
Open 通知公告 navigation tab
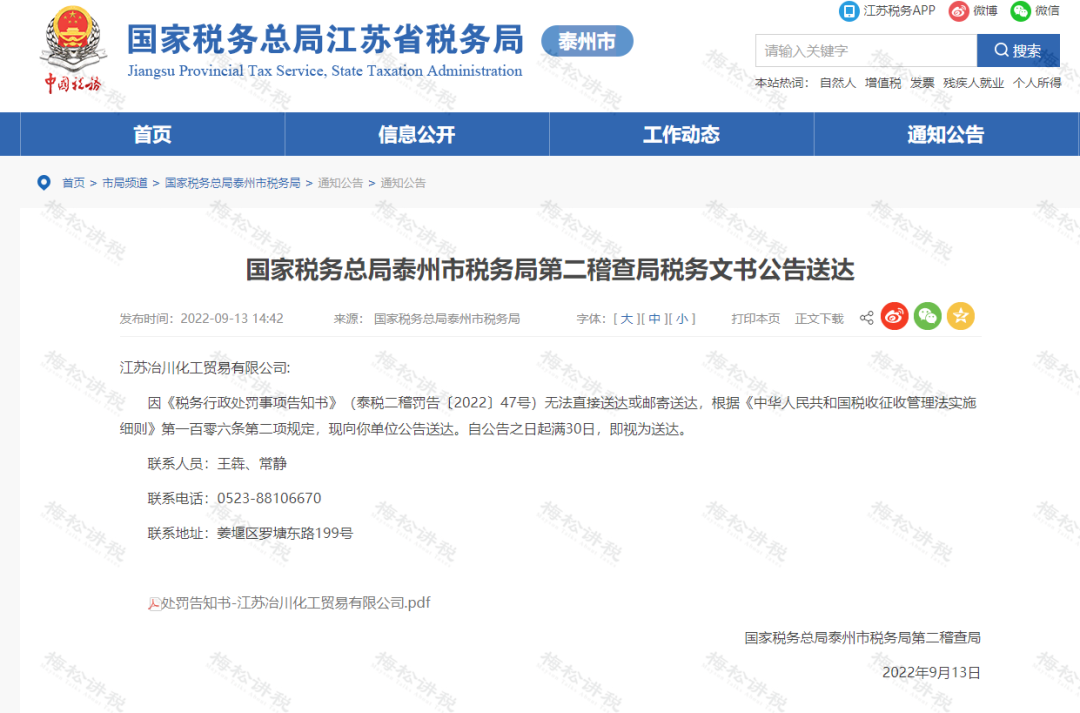946,134
